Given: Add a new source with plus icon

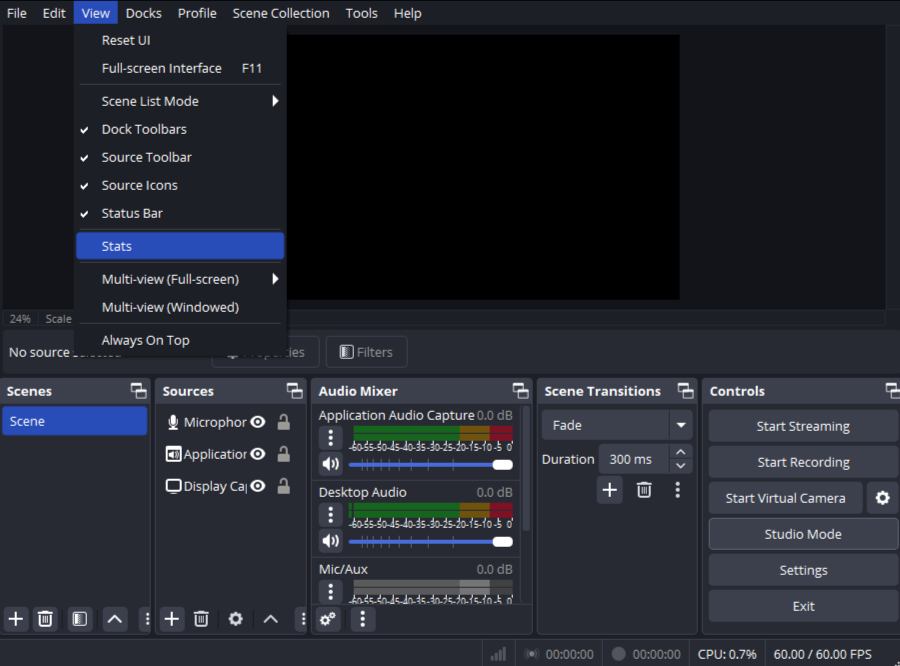Looking at the screenshot, I should 172,619.
